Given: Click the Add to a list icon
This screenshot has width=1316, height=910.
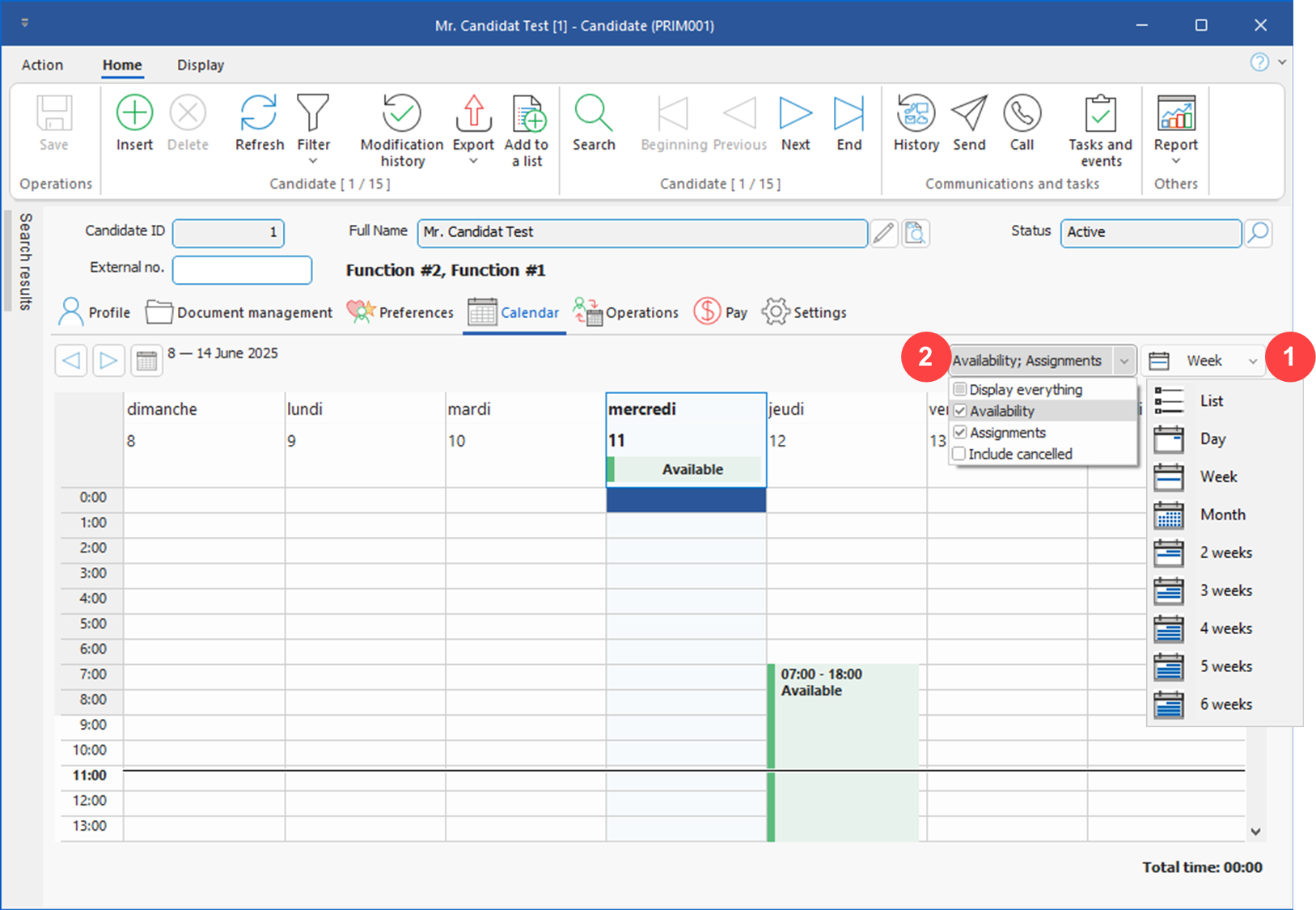Looking at the screenshot, I should coord(527,114).
